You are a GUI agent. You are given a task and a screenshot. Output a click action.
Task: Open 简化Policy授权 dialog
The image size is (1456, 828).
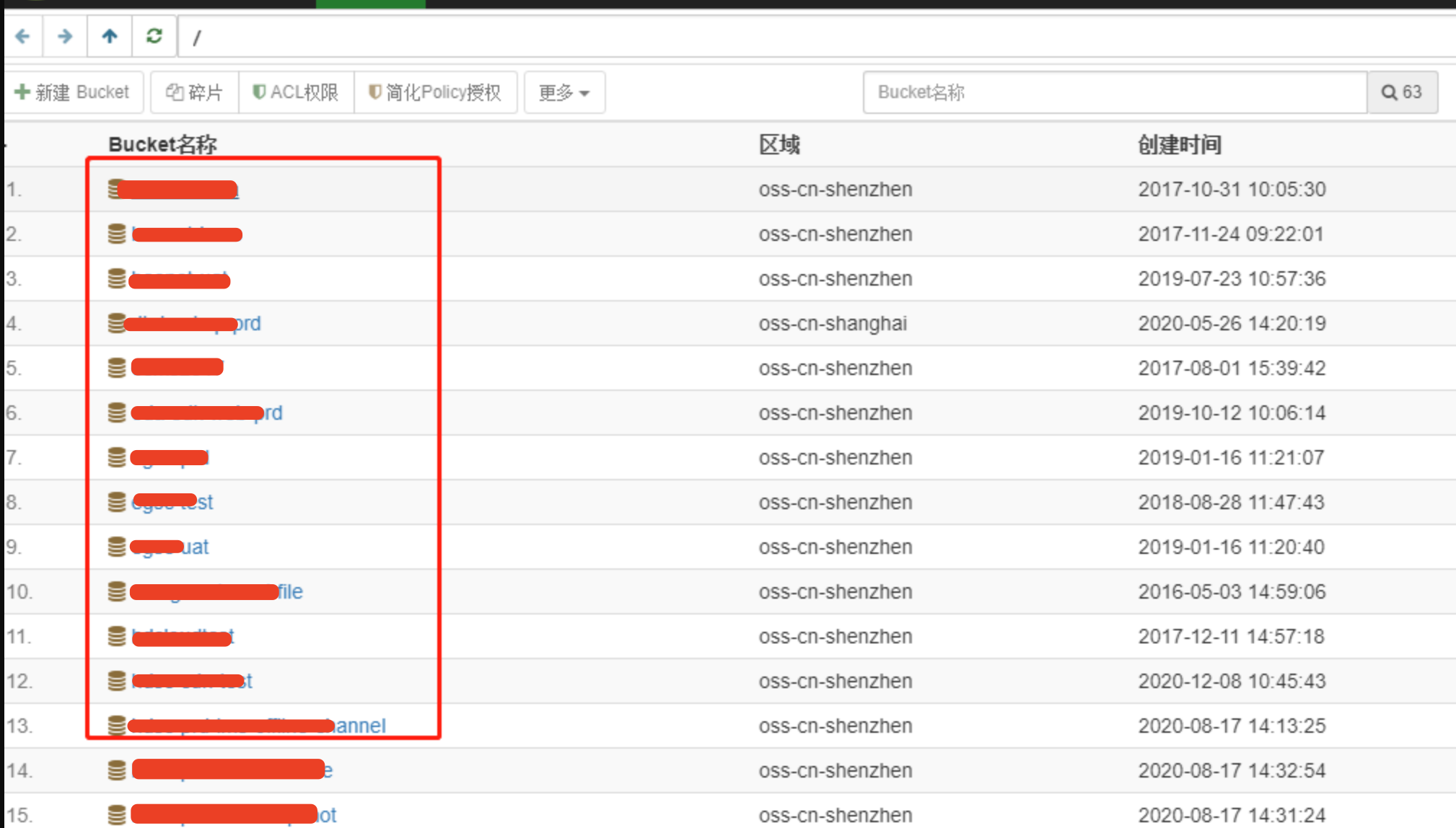tap(435, 92)
